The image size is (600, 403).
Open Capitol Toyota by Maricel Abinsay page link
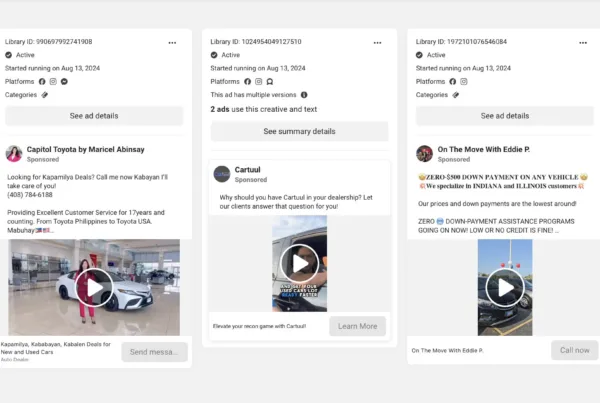click(x=85, y=149)
